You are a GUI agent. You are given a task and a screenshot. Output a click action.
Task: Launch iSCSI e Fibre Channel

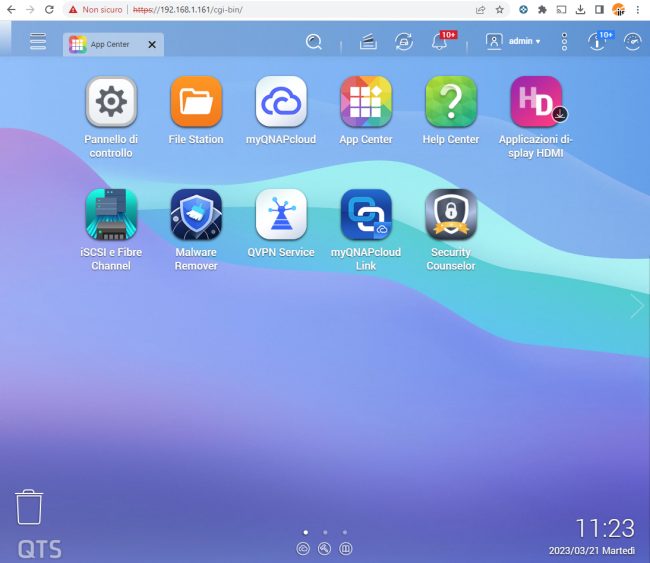111,214
